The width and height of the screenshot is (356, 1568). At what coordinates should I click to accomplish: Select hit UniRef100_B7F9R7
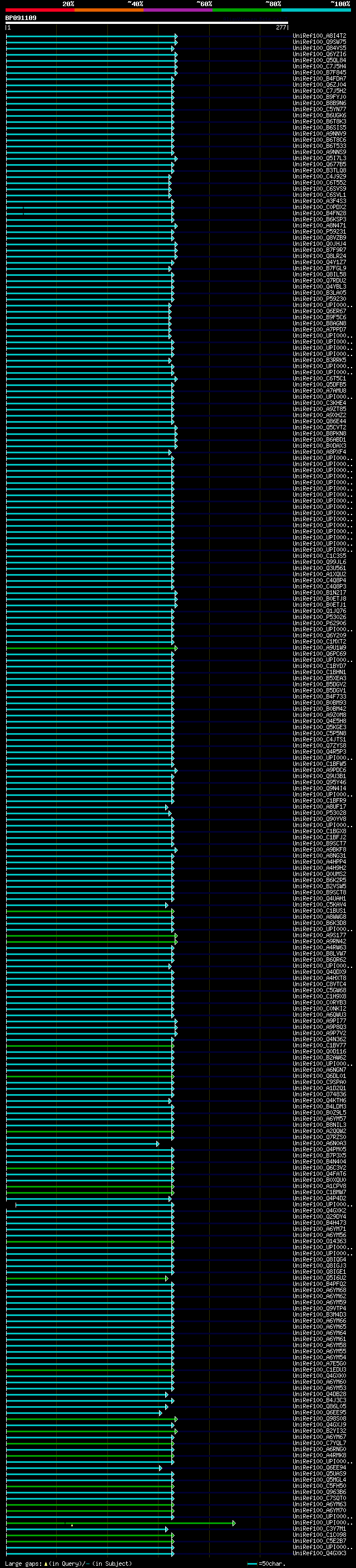click(x=319, y=250)
